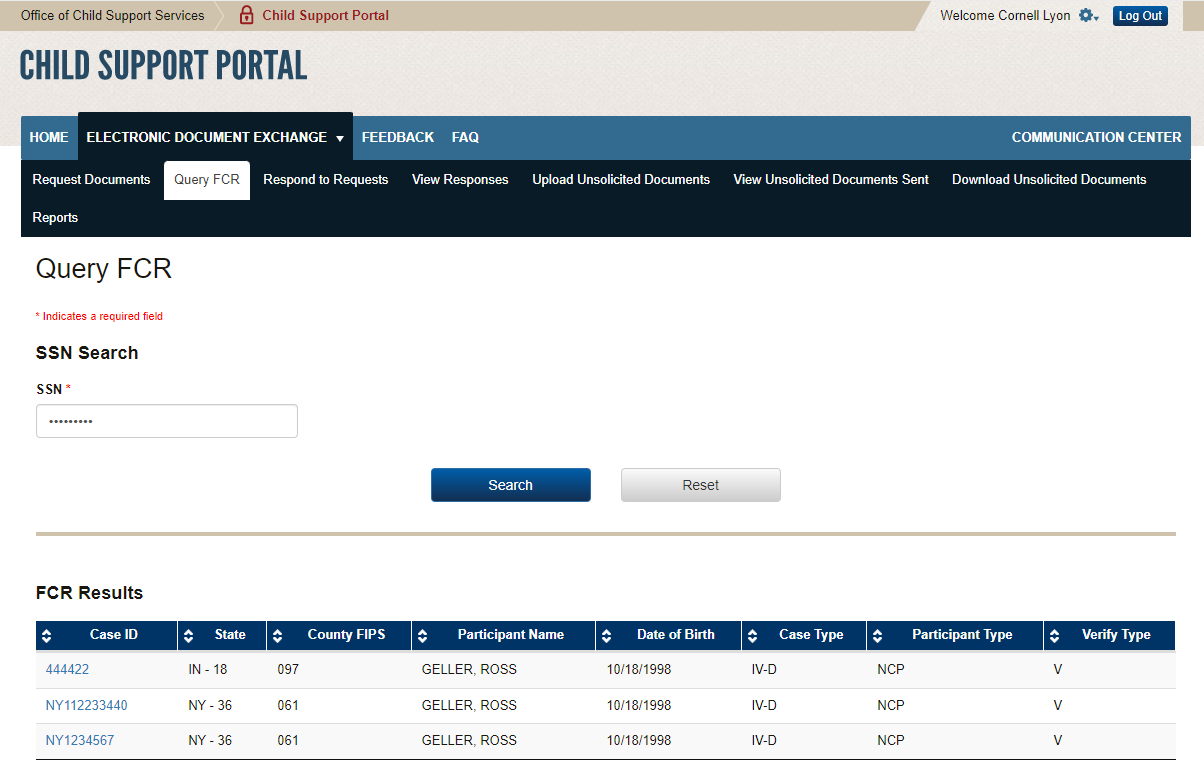Image resolution: width=1204 pixels, height=763 pixels.
Task: Click the Verify Type sort arrows
Action: tap(1055, 635)
